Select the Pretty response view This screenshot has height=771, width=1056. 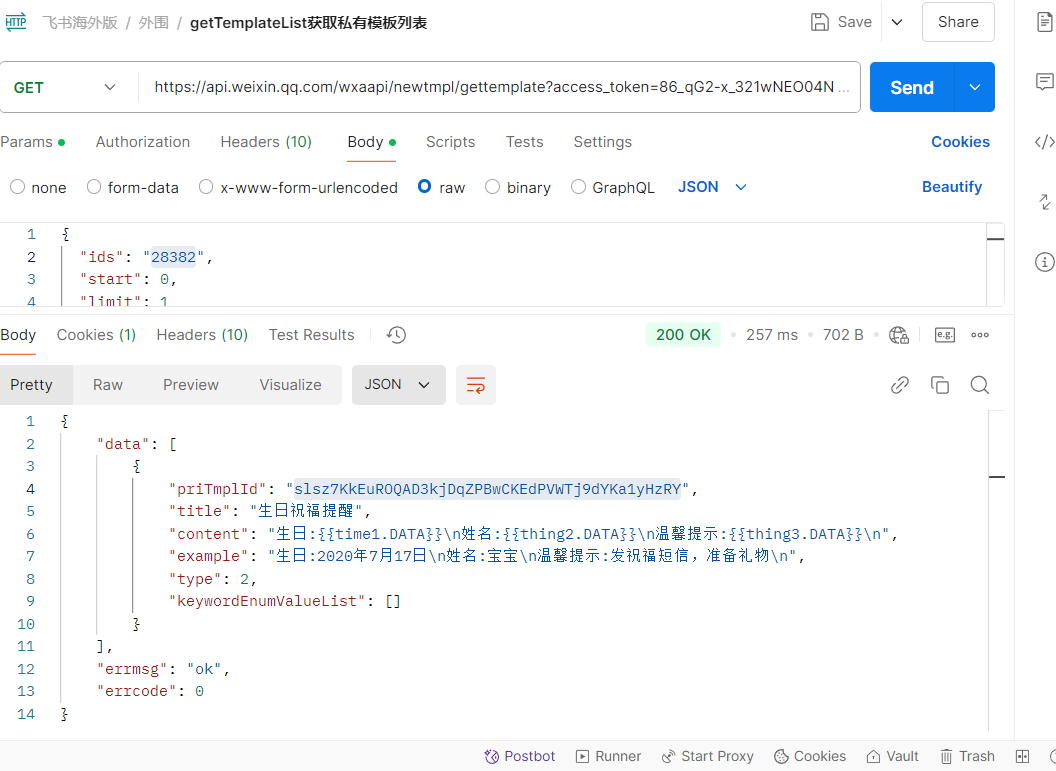coord(31,385)
